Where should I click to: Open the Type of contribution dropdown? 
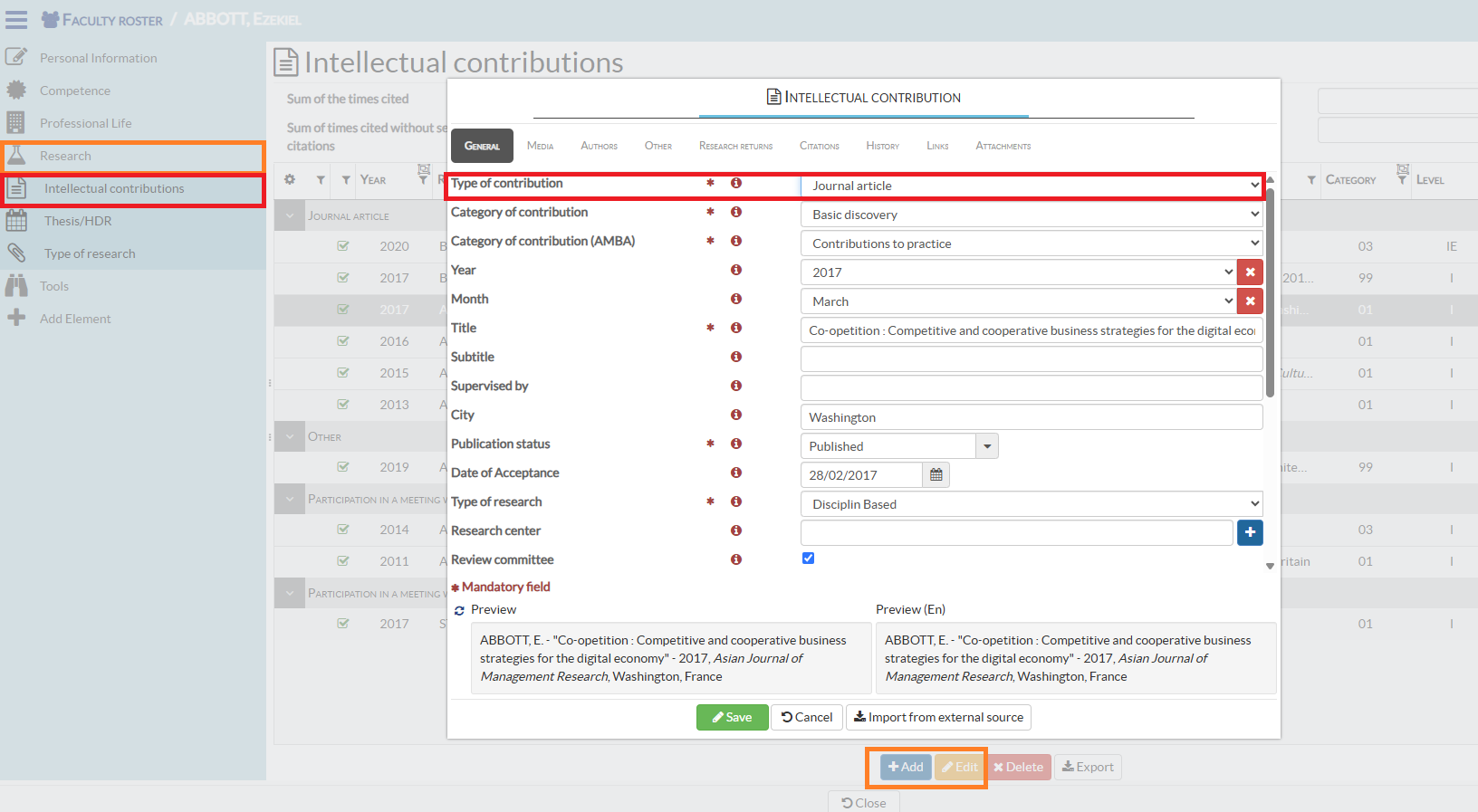tap(1032, 186)
